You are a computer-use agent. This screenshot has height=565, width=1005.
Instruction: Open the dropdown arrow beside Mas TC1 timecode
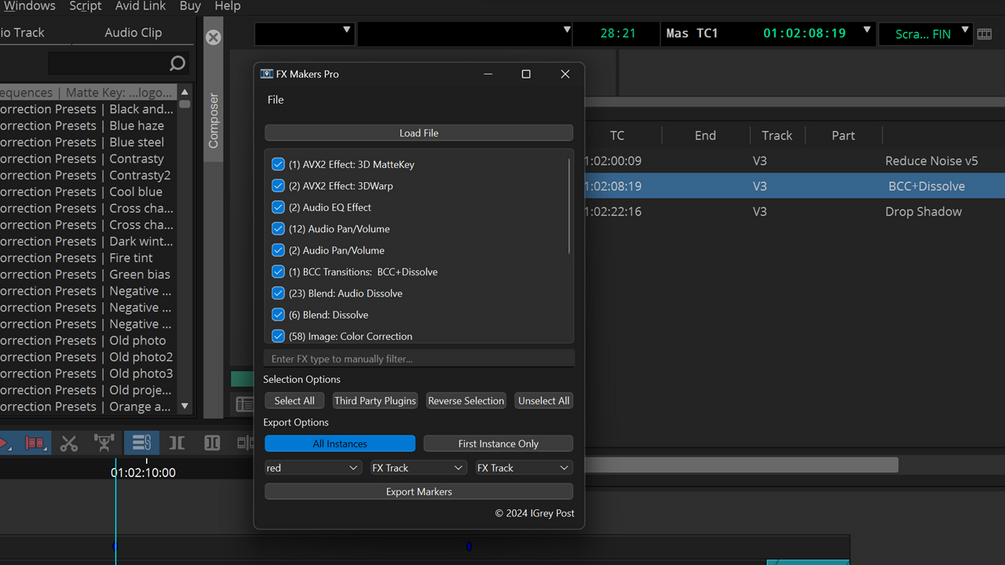coord(867,30)
